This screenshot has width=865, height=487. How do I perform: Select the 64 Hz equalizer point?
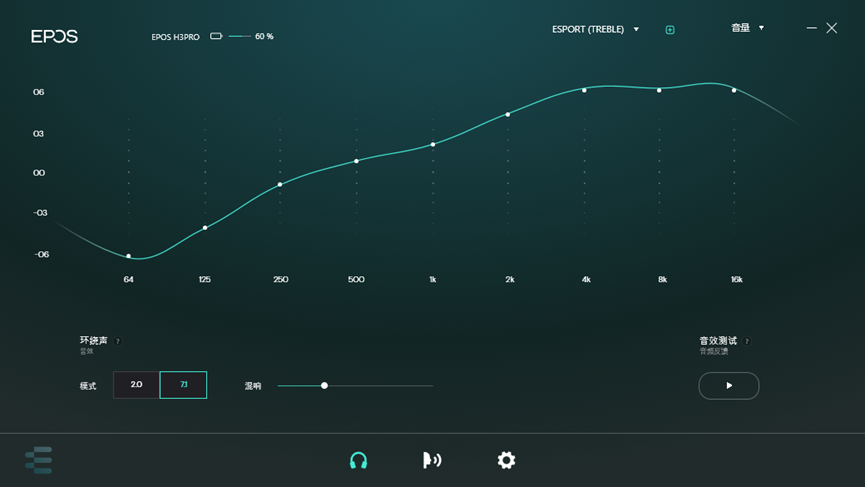tap(129, 256)
